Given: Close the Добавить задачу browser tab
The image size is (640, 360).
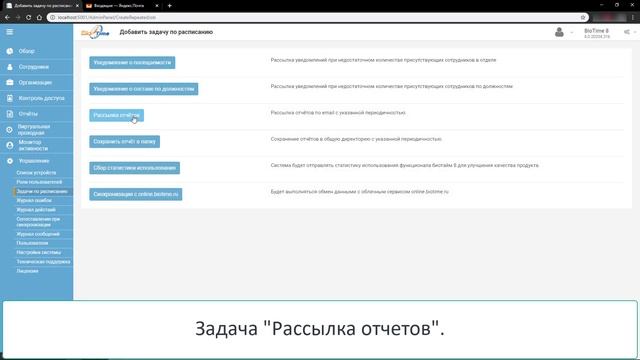Looking at the screenshot, I should 77,6.
